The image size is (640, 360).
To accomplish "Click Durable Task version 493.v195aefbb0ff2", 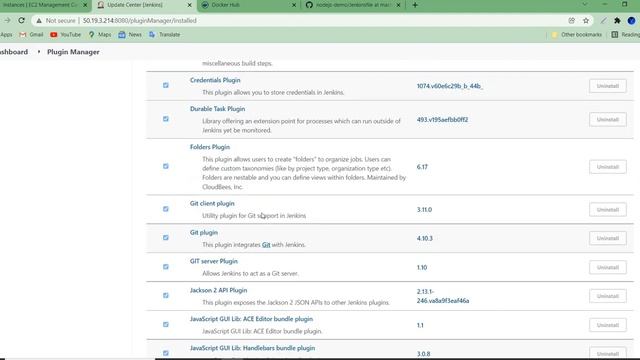I will [x=442, y=120].
